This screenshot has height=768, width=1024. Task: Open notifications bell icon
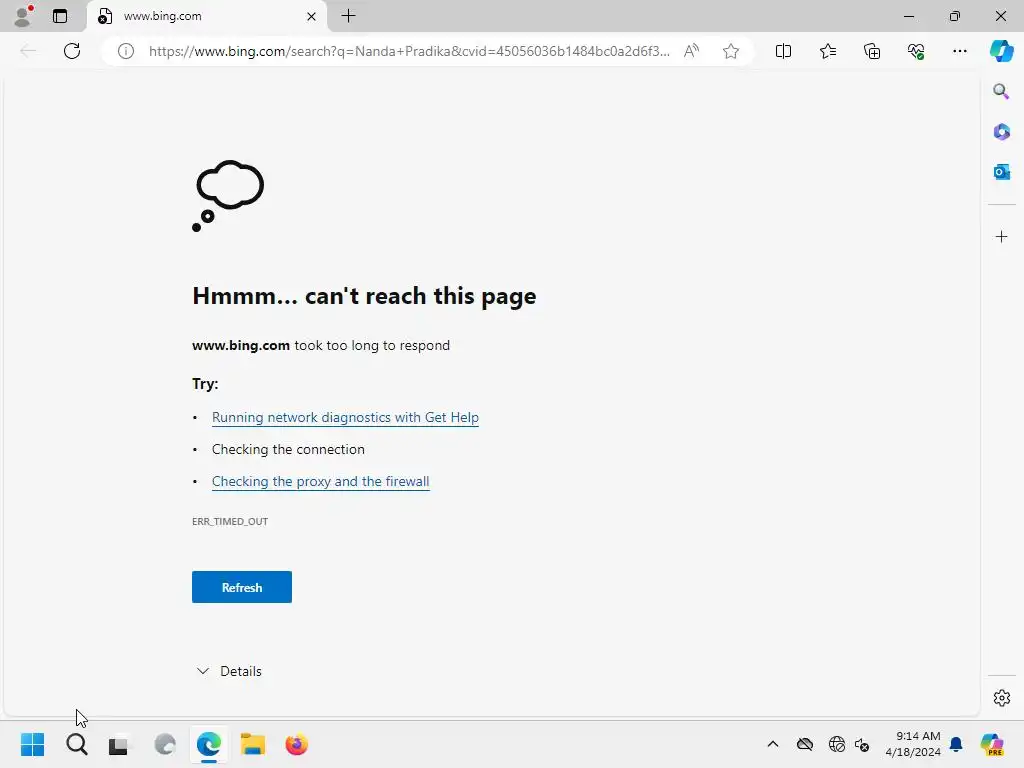pyautogui.click(x=956, y=744)
